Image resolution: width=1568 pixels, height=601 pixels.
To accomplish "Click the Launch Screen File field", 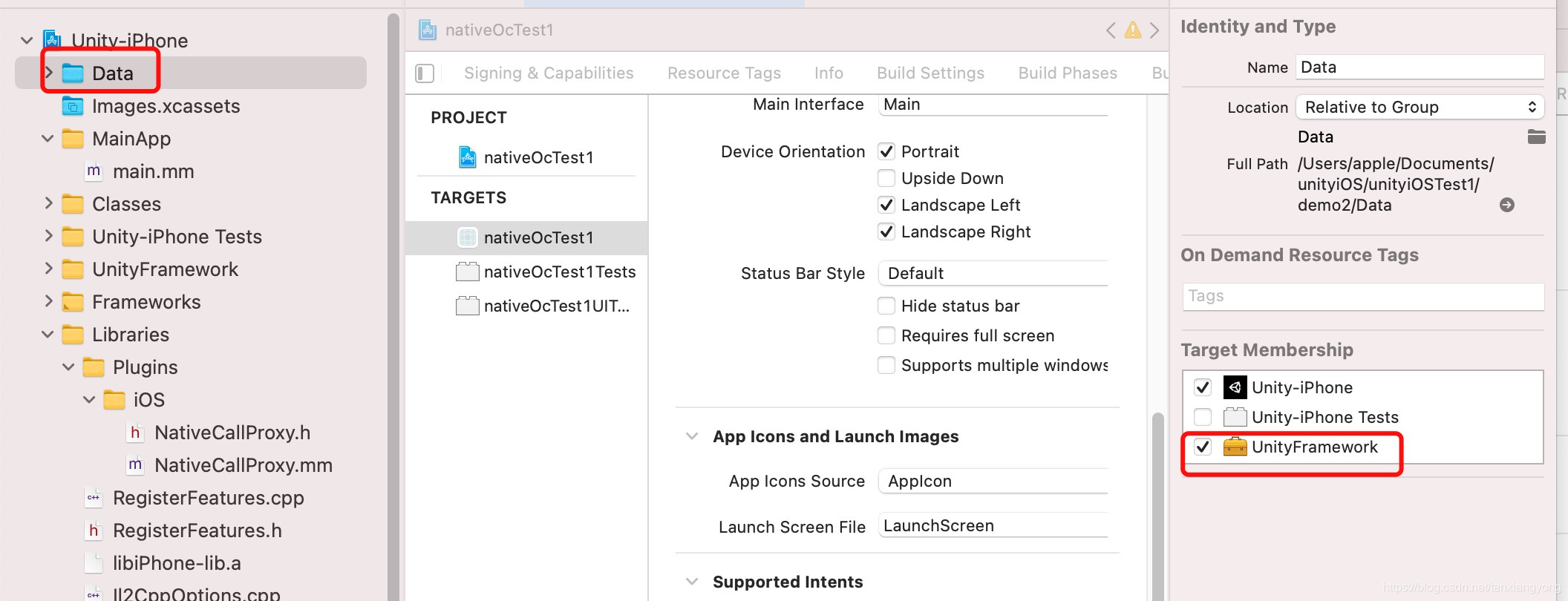I will (x=993, y=525).
